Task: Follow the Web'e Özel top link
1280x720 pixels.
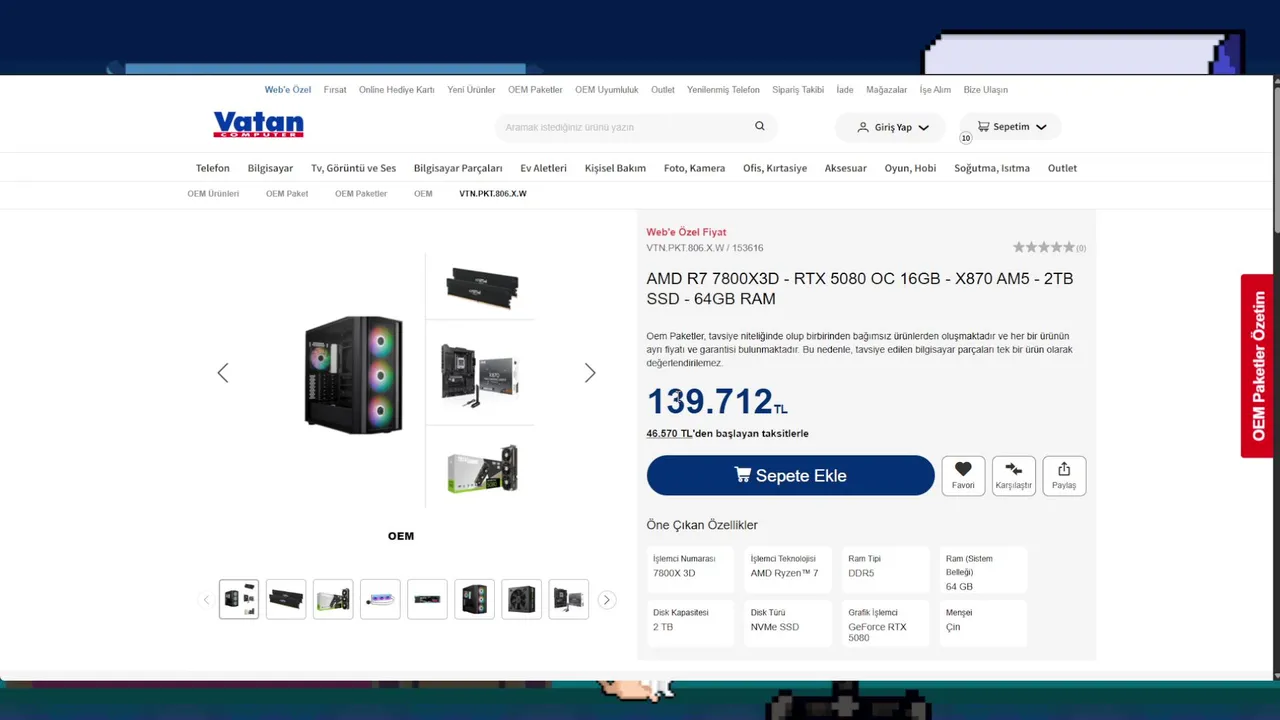Action: 288,90
